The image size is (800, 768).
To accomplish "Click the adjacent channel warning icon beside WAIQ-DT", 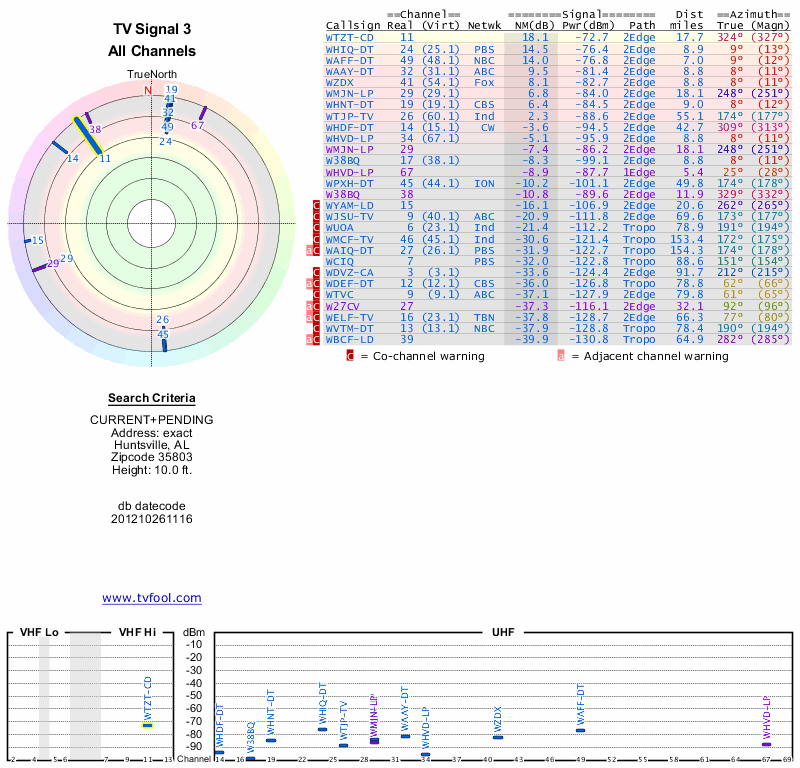I will 310,251.
